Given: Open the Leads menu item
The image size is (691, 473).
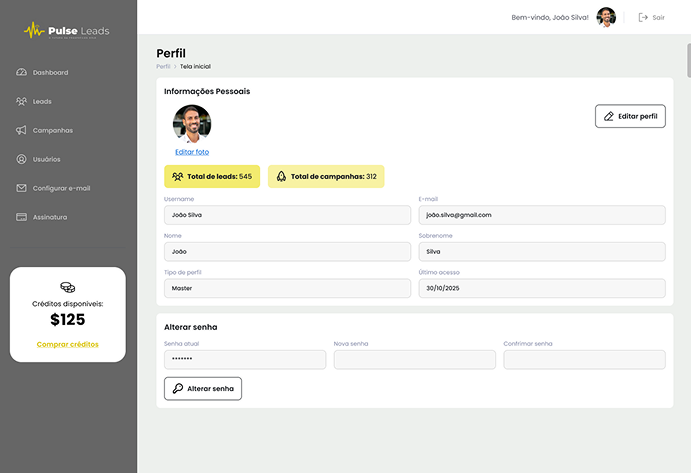Looking at the screenshot, I should [42, 102].
